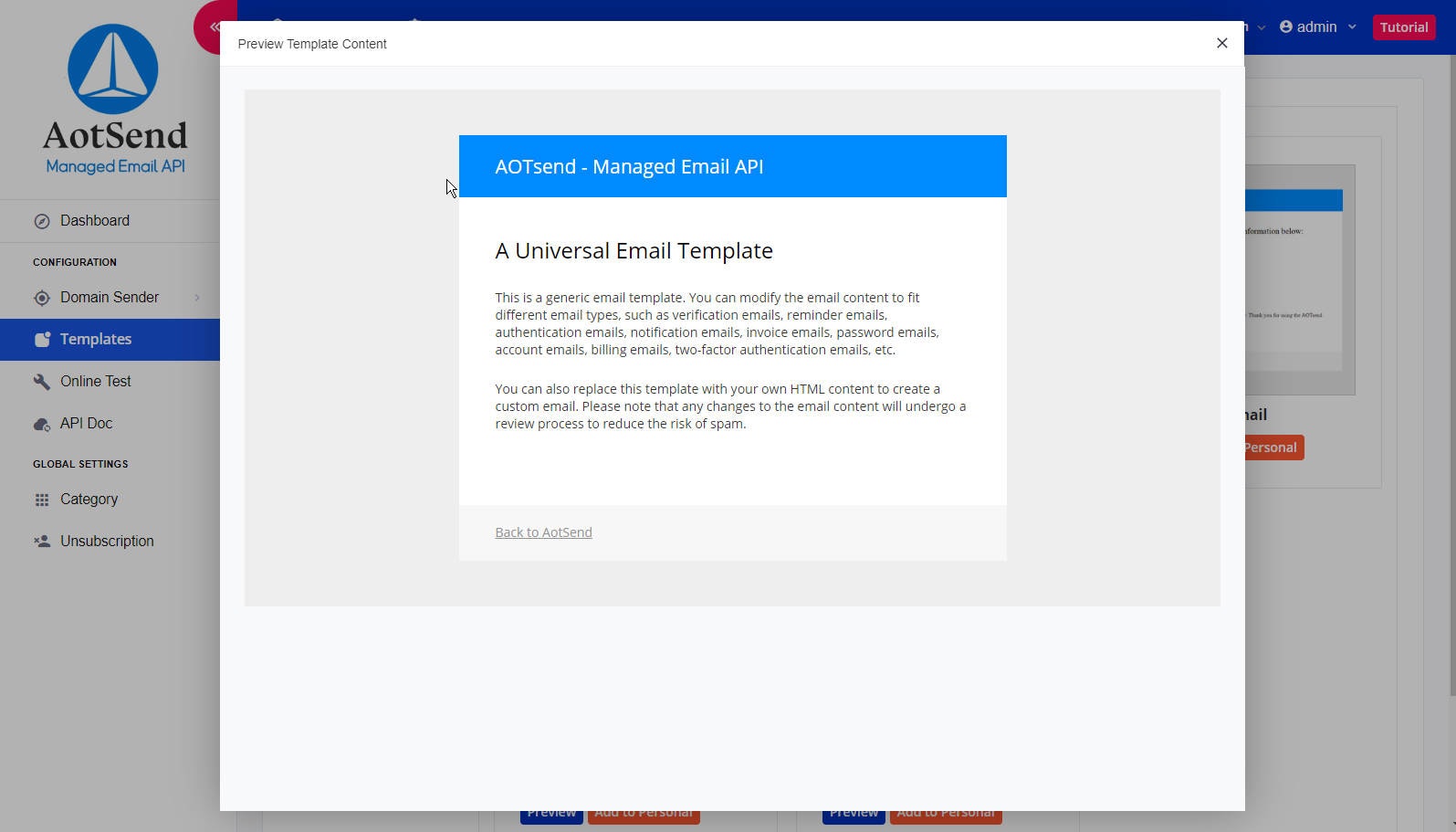Open the Category settings item

[x=110, y=500]
